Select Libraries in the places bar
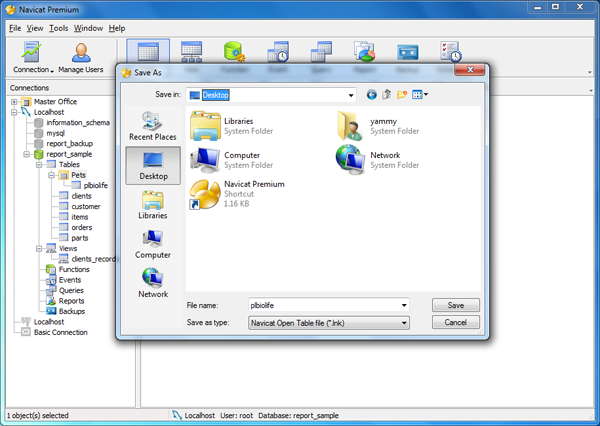The height and width of the screenshot is (426, 600). click(x=153, y=205)
